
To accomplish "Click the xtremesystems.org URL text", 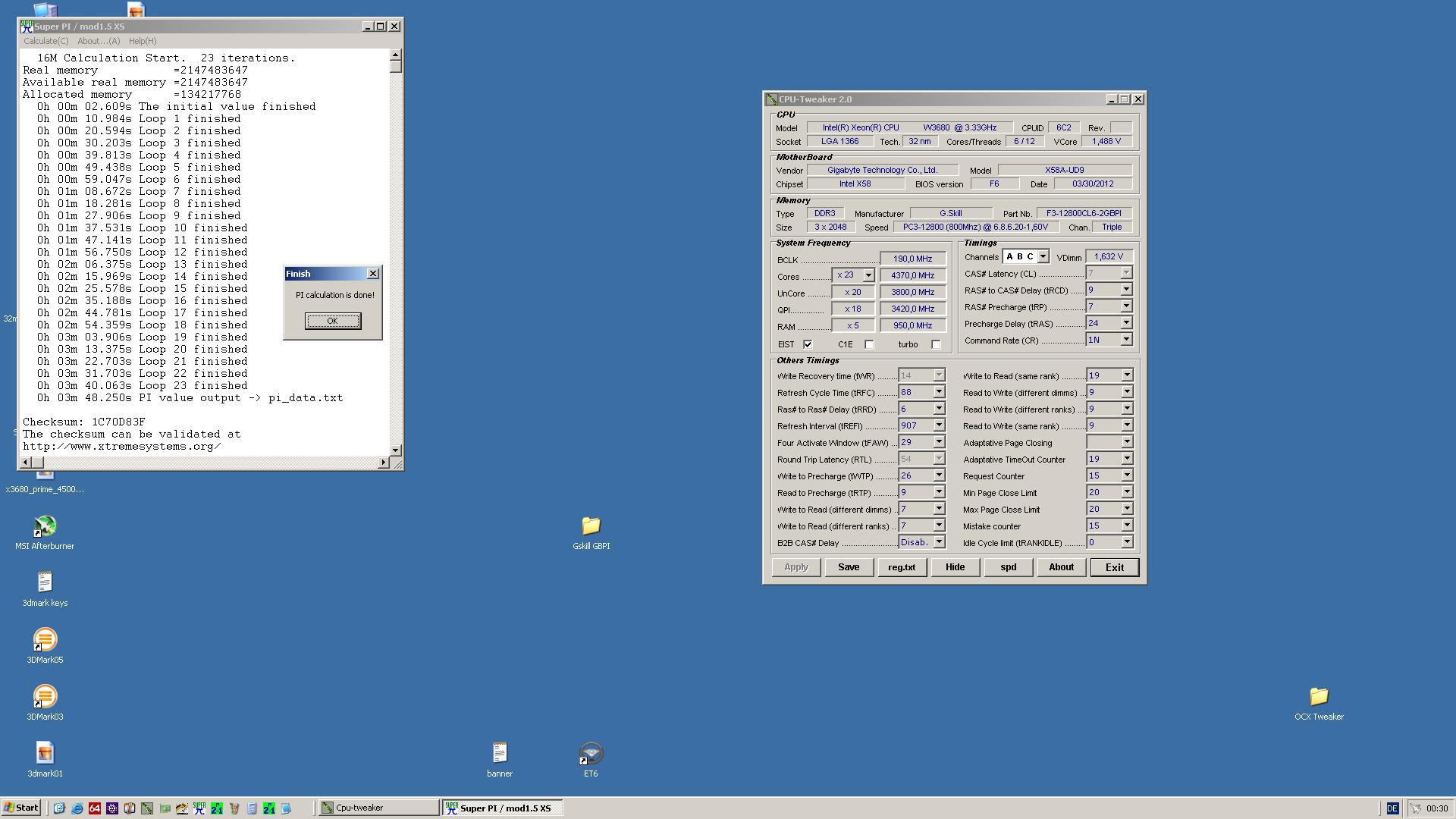I will point(121,446).
